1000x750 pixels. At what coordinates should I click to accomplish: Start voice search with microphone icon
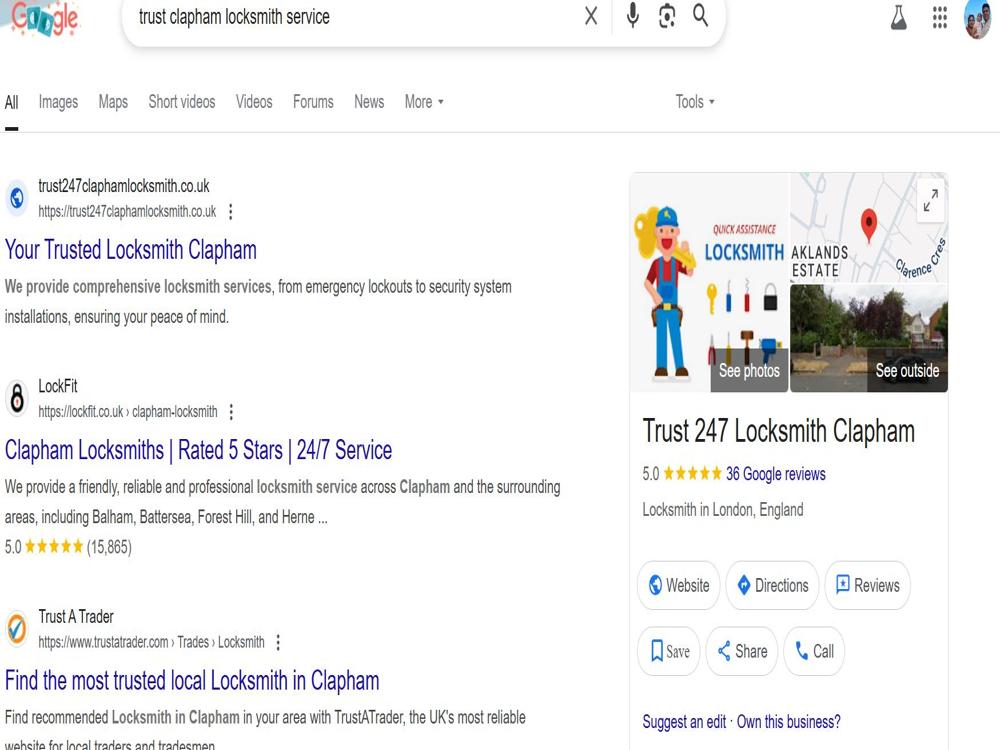pyautogui.click(x=632, y=16)
